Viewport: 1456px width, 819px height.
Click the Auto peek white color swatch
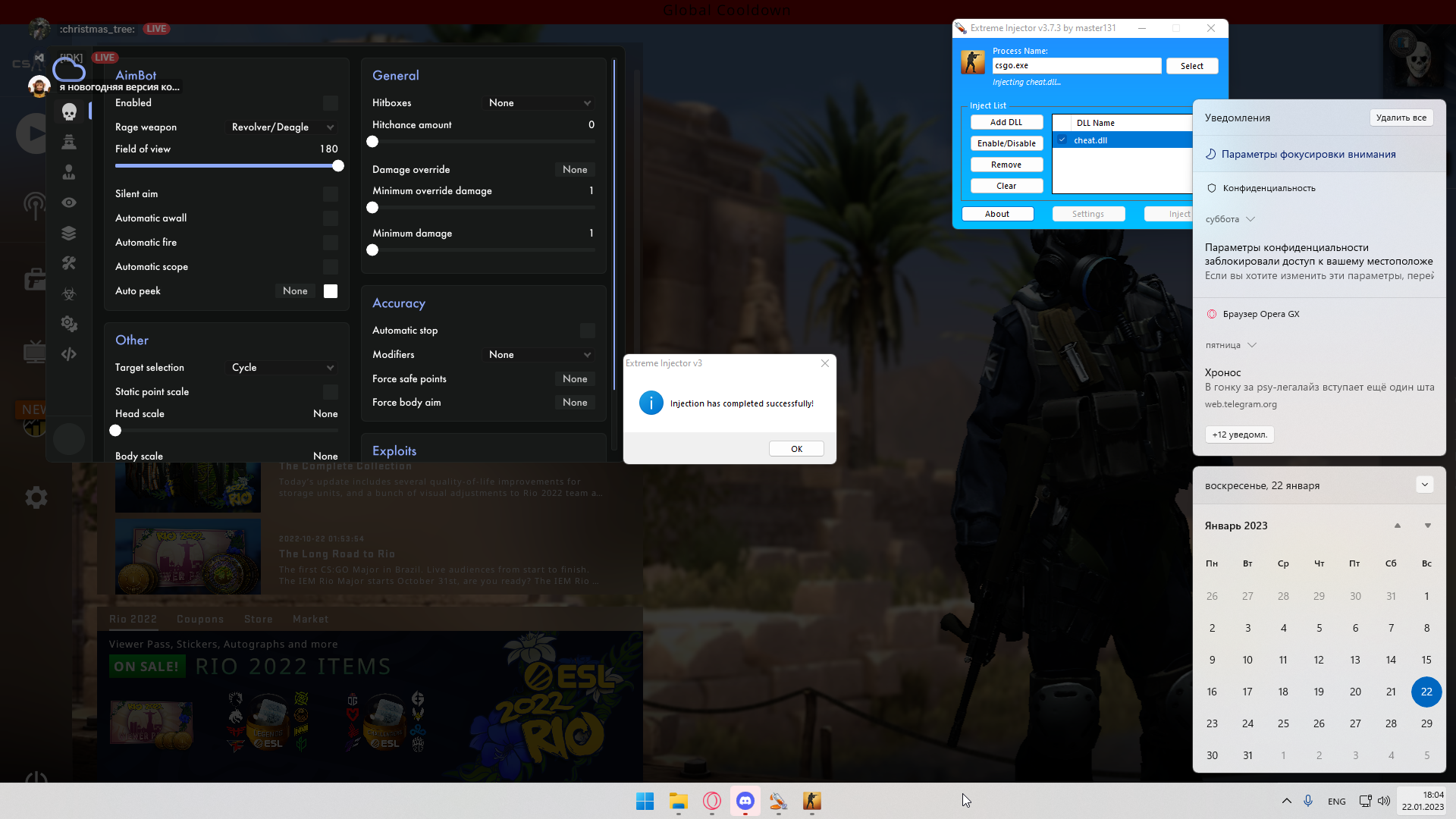[x=331, y=291]
